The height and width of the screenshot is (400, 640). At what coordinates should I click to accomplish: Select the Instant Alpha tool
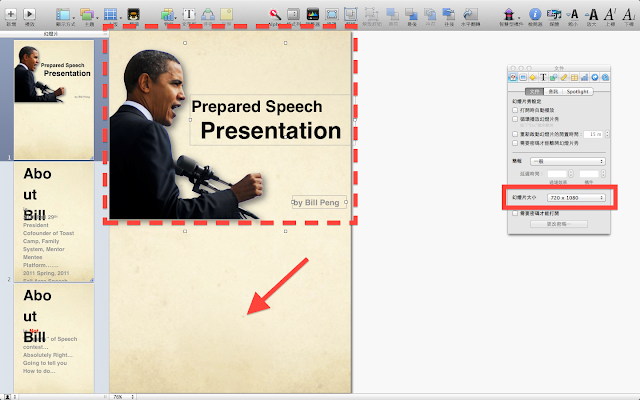click(275, 14)
